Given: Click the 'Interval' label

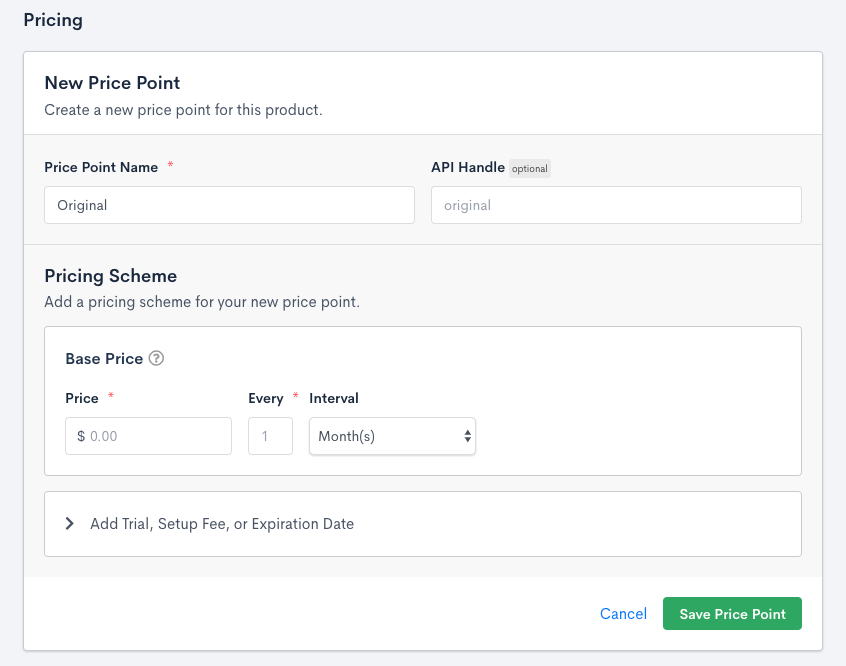Looking at the screenshot, I should click(333, 398).
